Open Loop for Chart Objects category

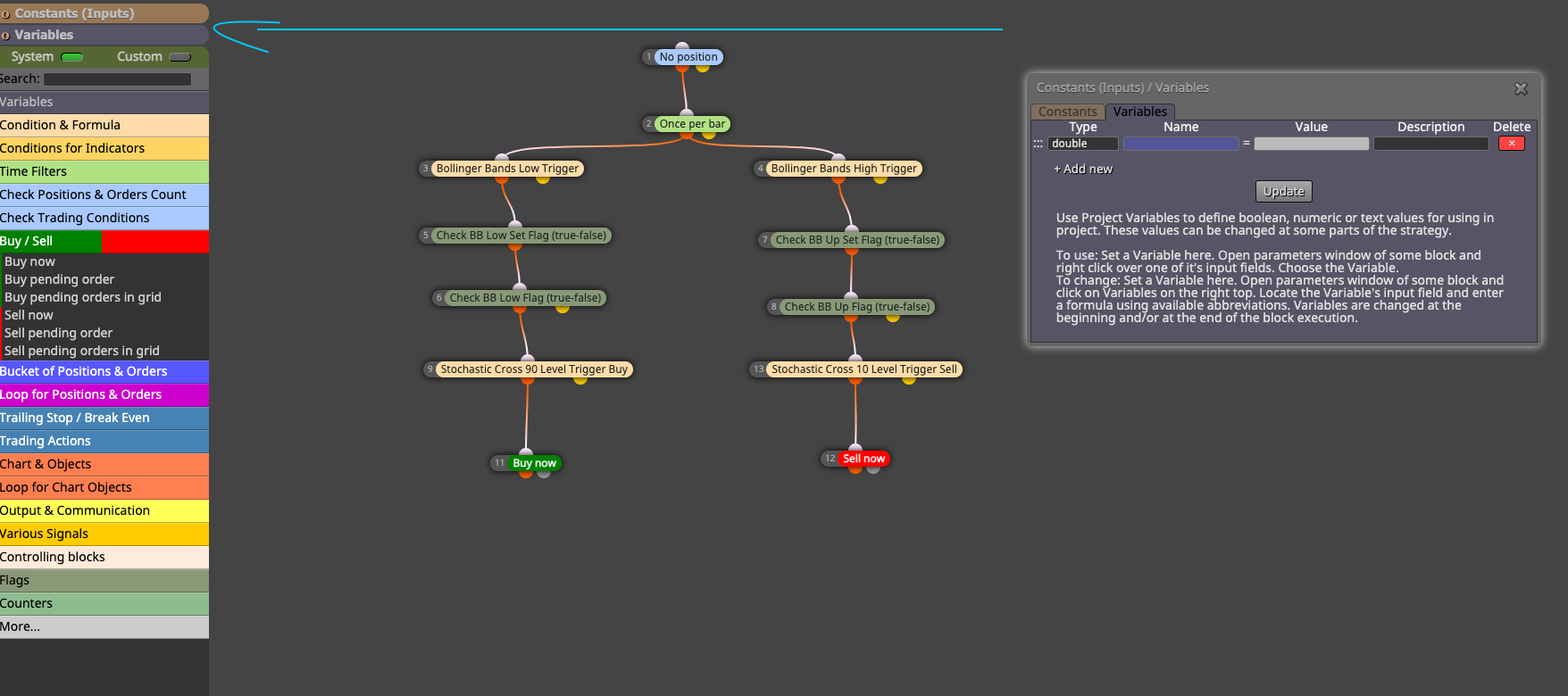(x=104, y=487)
